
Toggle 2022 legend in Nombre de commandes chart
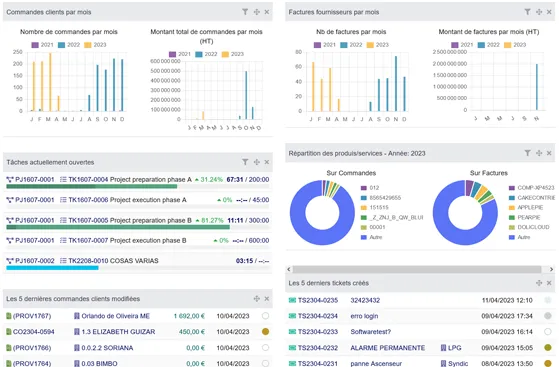69,45
